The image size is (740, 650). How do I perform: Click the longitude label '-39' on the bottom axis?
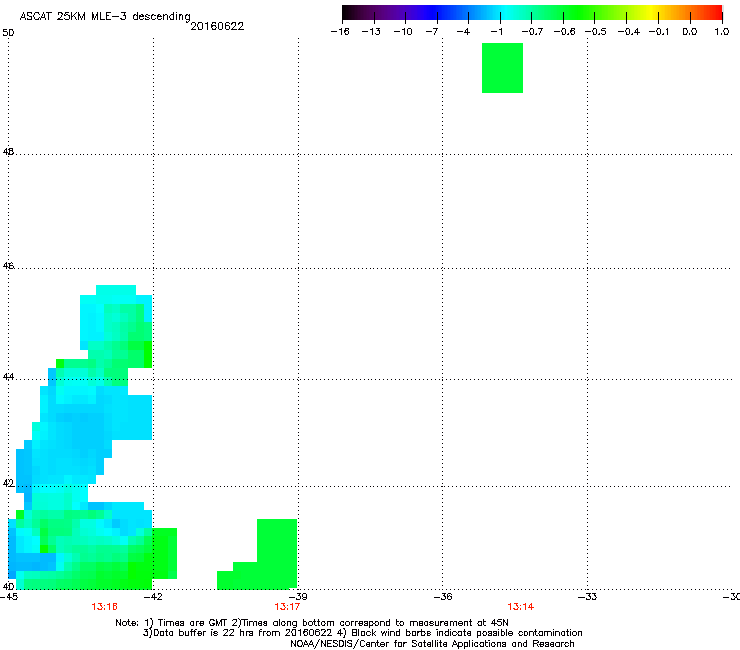(298, 597)
